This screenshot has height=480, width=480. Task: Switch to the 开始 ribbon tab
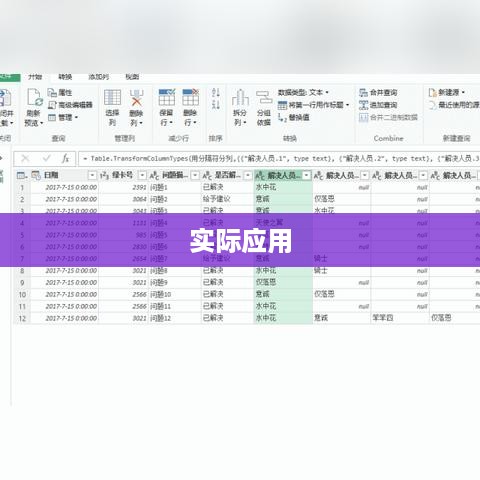[x=35, y=77]
